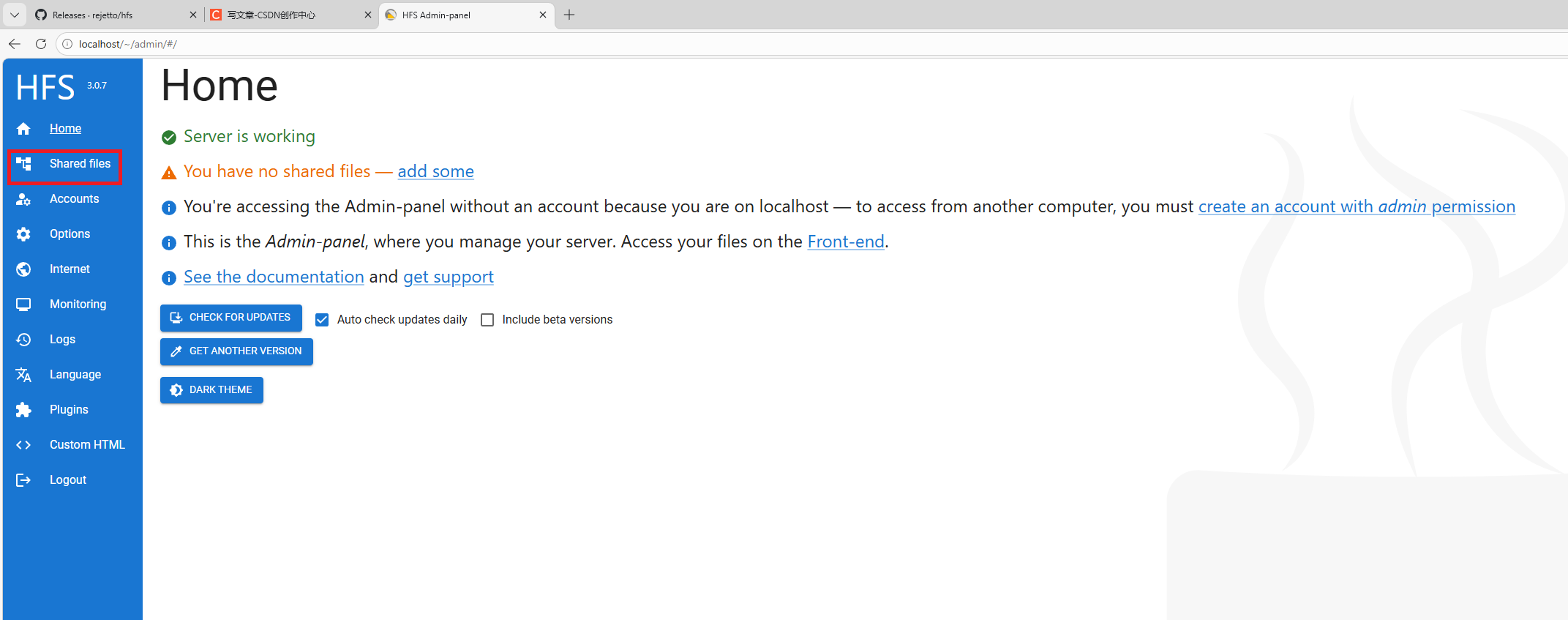Screen dimensions: 1568x620
Task: Click the Home house icon in sidebar
Action: pos(23,129)
